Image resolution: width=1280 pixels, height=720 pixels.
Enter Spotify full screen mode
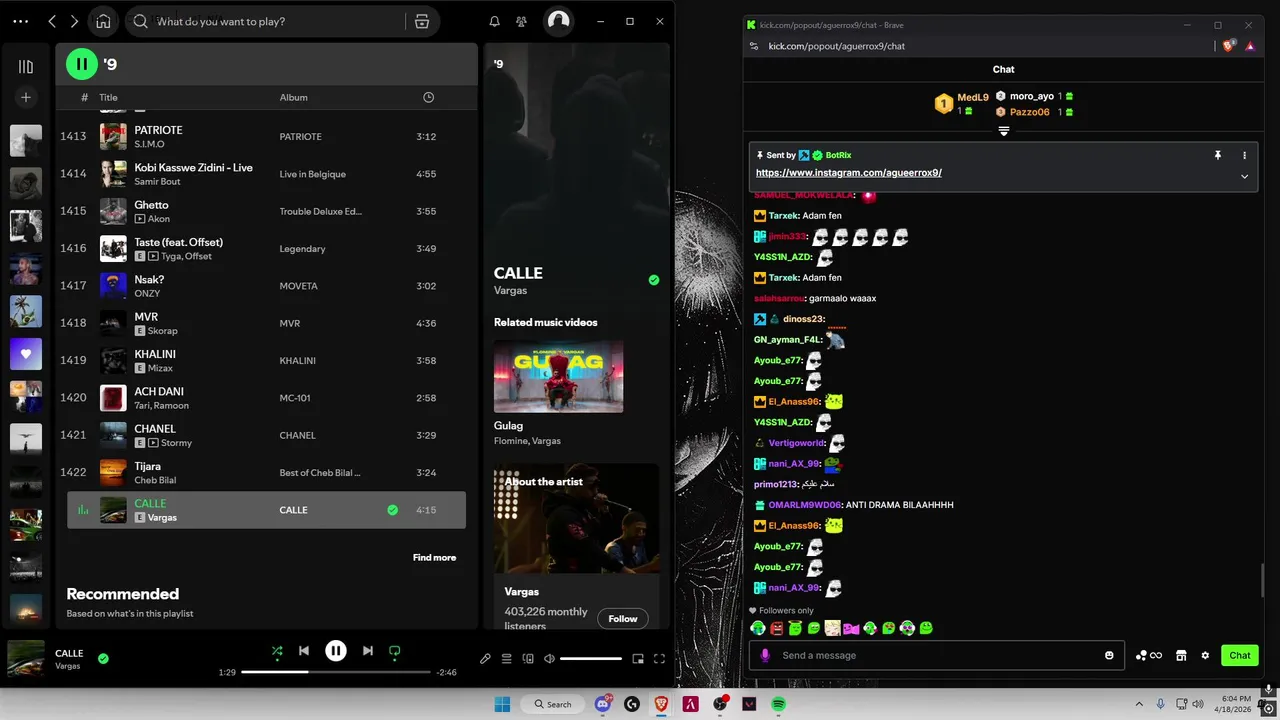pos(659,658)
